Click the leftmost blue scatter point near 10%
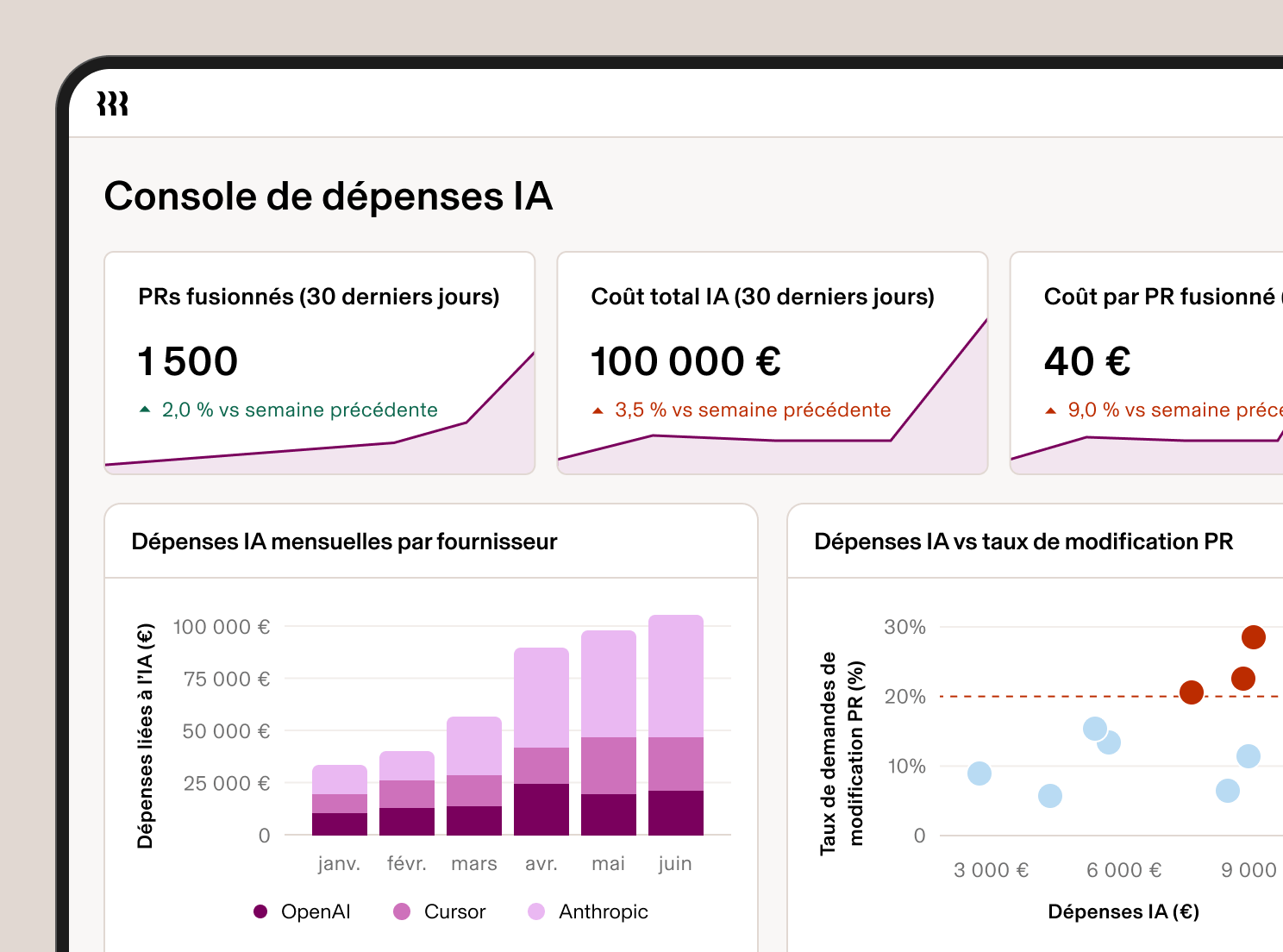This screenshot has height=952, width=1283. click(979, 773)
